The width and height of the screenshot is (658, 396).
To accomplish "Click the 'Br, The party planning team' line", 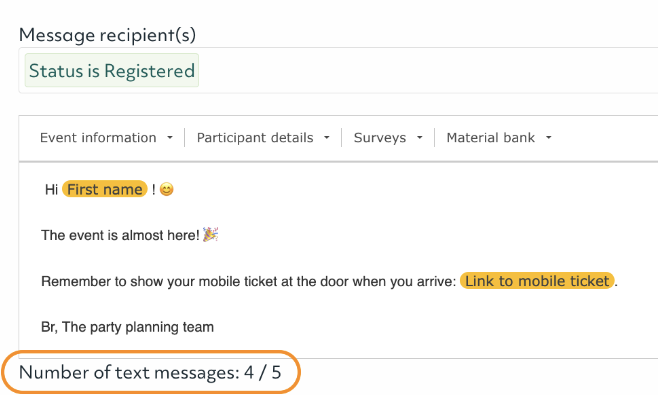I will 127,327.
